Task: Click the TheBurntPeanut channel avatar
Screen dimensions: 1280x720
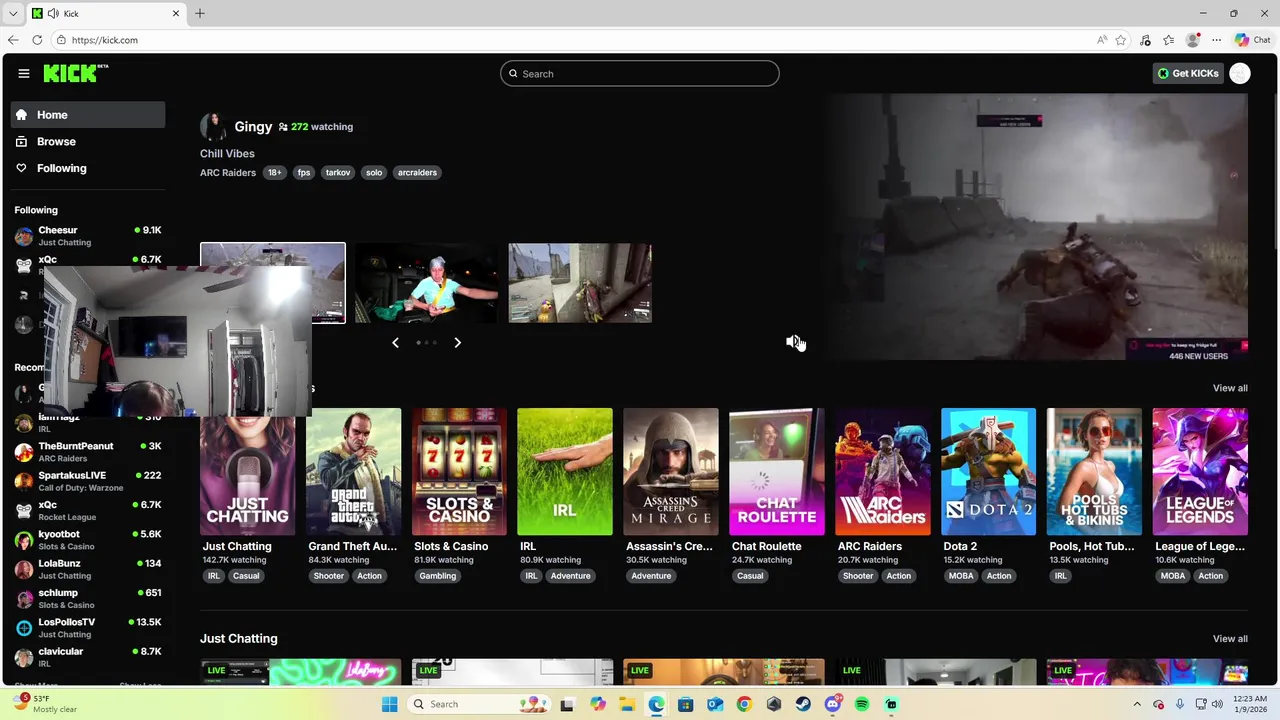Action: [x=24, y=452]
